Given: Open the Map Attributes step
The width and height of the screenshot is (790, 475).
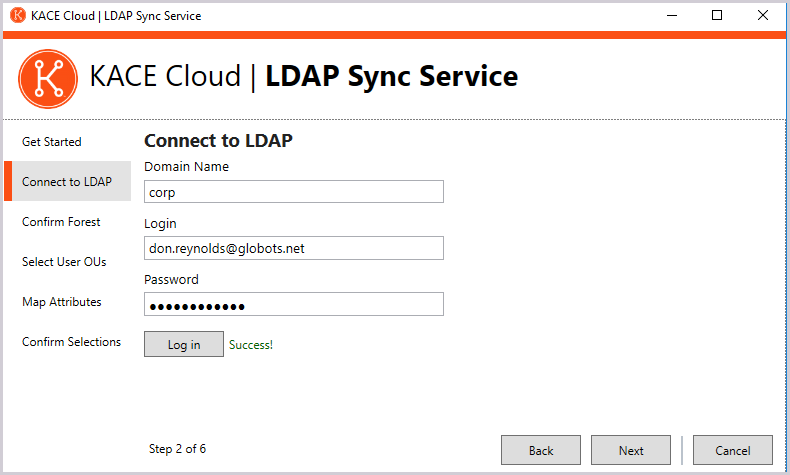Looking at the screenshot, I should 61,302.
